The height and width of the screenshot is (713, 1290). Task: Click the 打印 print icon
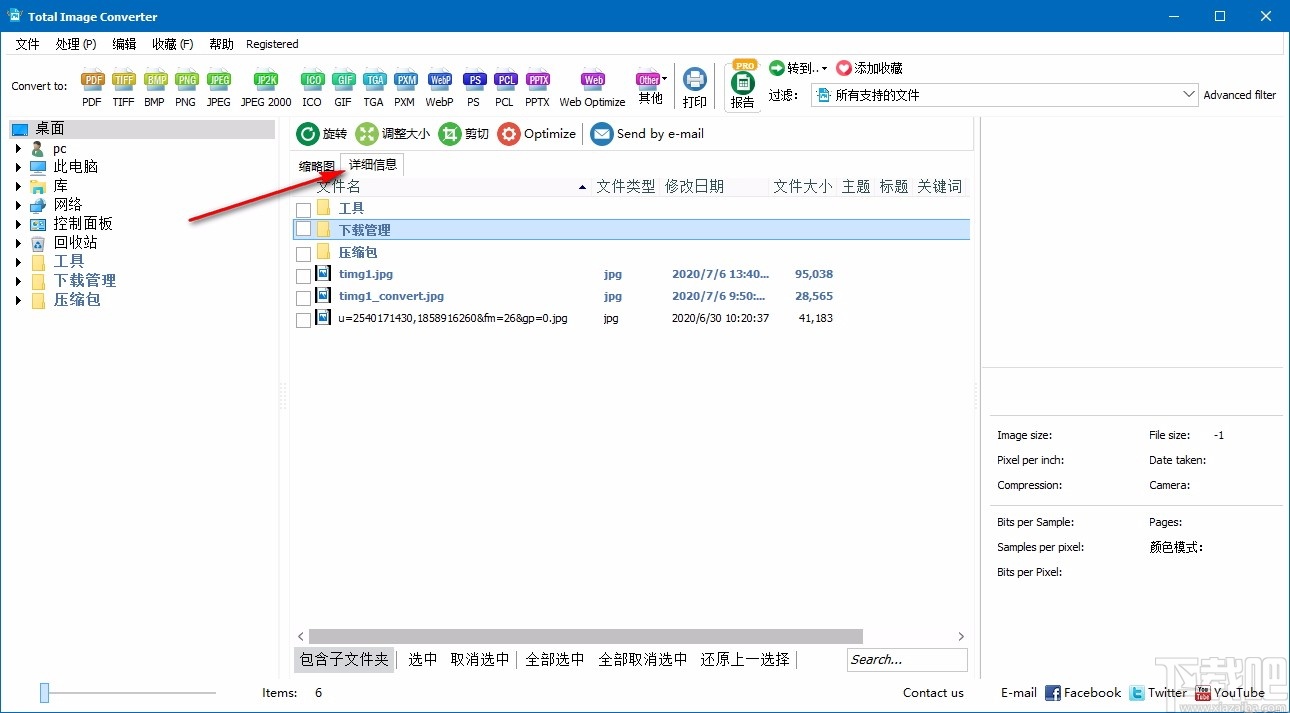(x=694, y=88)
